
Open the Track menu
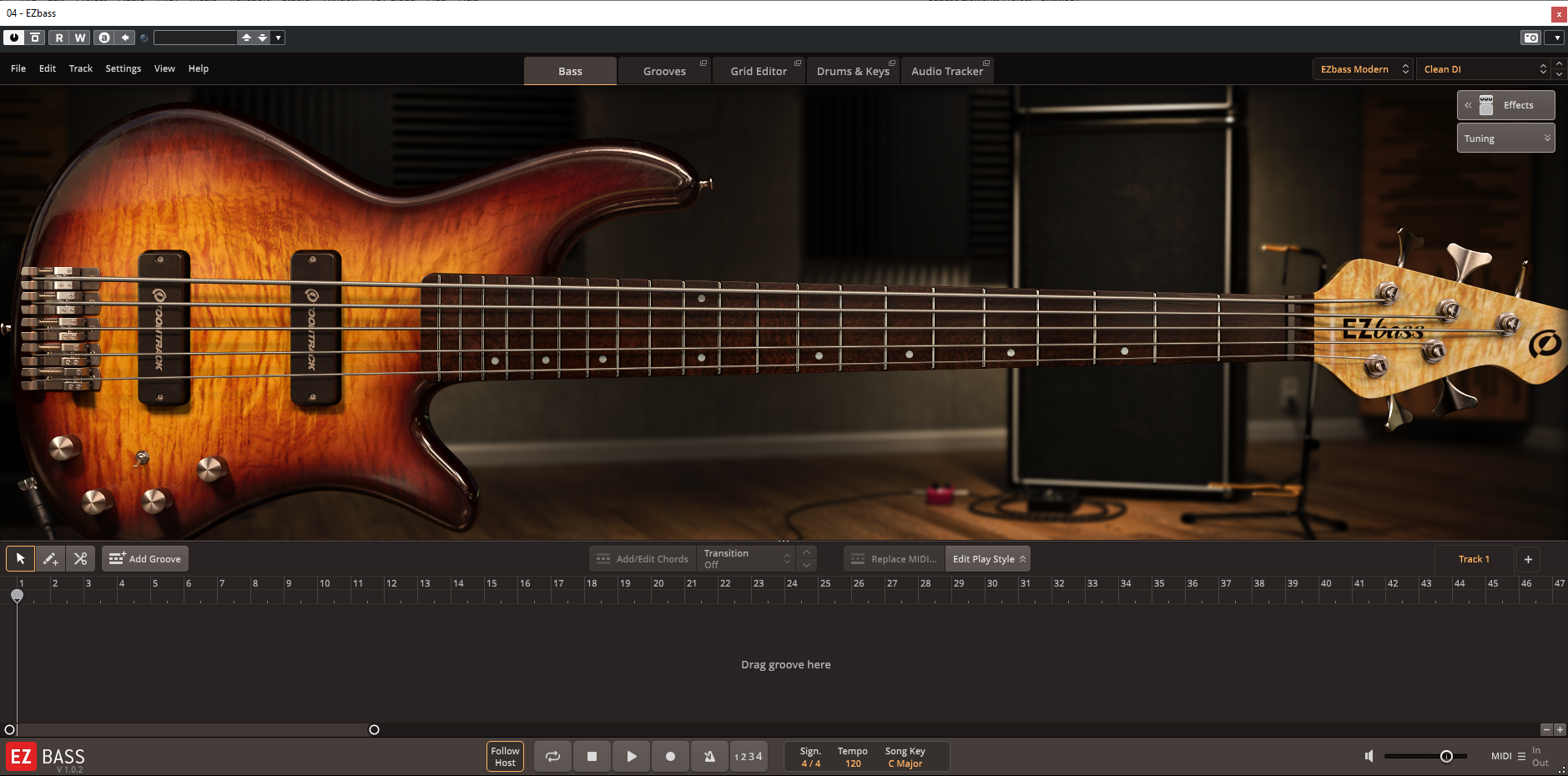(81, 68)
